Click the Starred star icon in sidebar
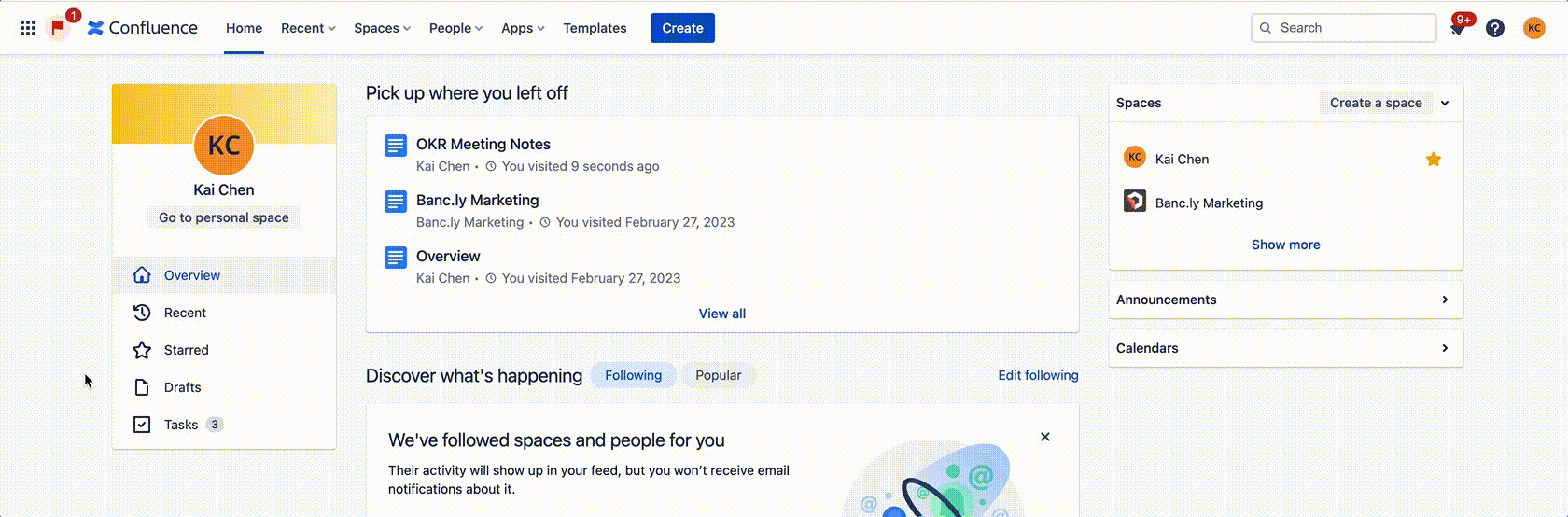 coord(142,350)
